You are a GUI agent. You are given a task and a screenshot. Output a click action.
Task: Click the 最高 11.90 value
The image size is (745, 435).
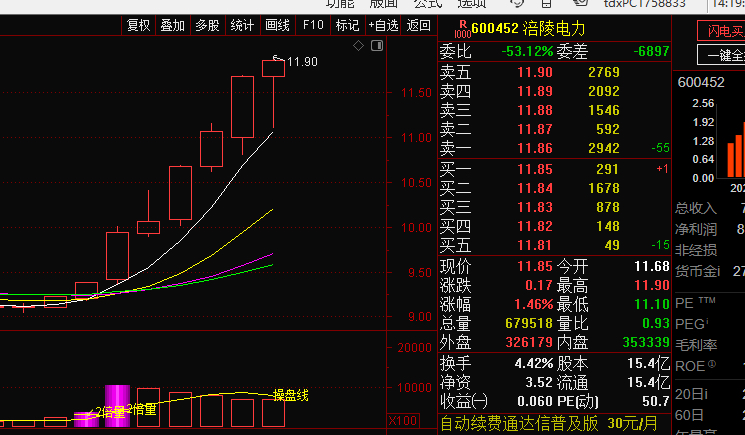(x=652, y=285)
